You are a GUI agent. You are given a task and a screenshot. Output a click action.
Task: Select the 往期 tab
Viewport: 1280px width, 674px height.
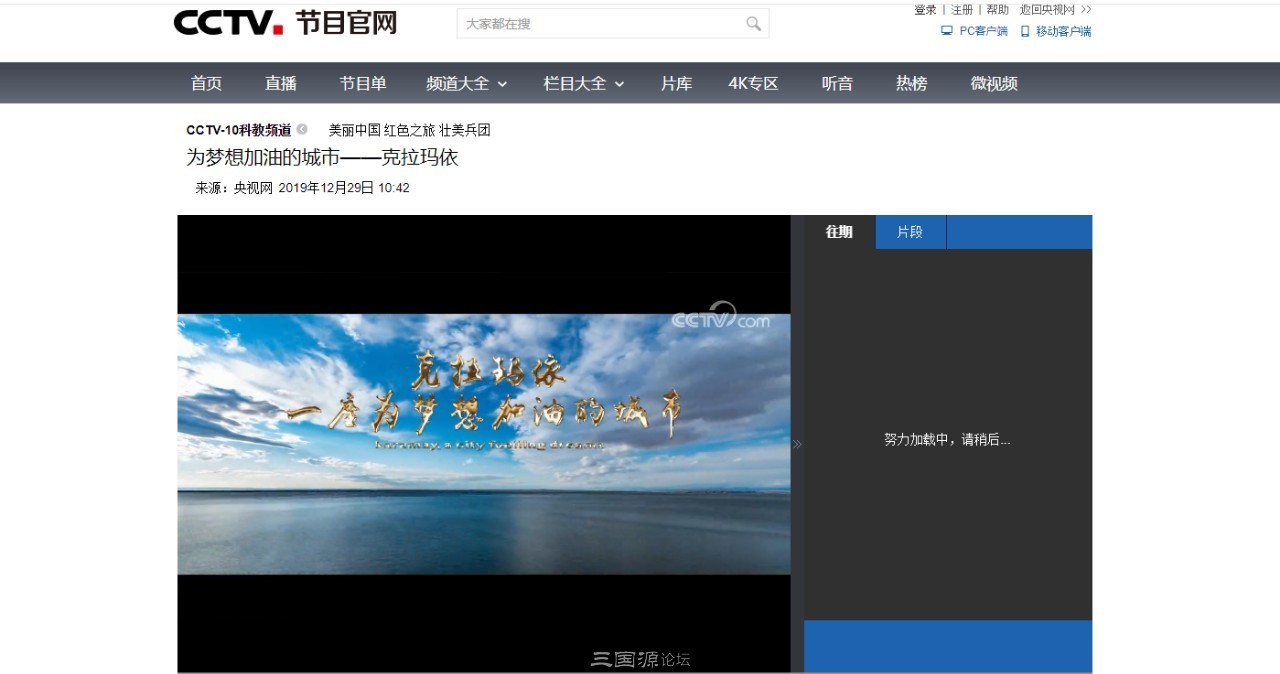click(839, 232)
